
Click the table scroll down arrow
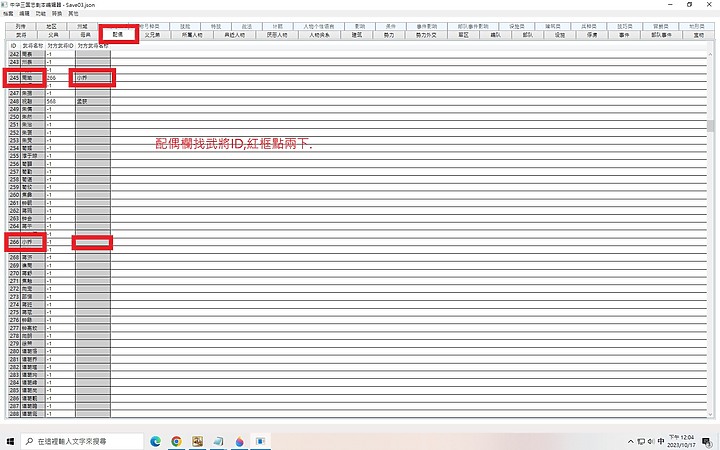pyautogui.click(x=711, y=414)
